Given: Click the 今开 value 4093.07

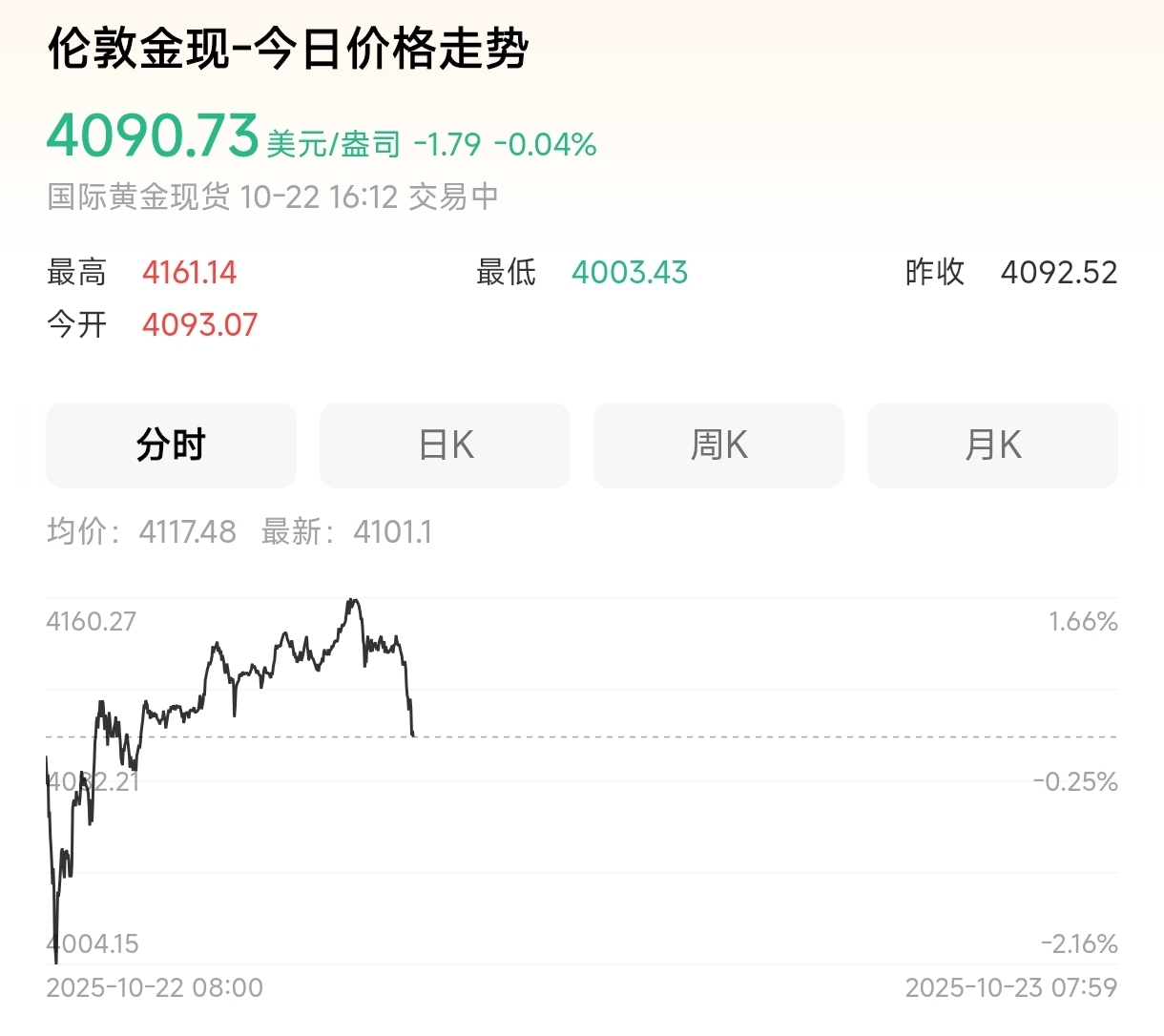Looking at the screenshot, I should (199, 325).
